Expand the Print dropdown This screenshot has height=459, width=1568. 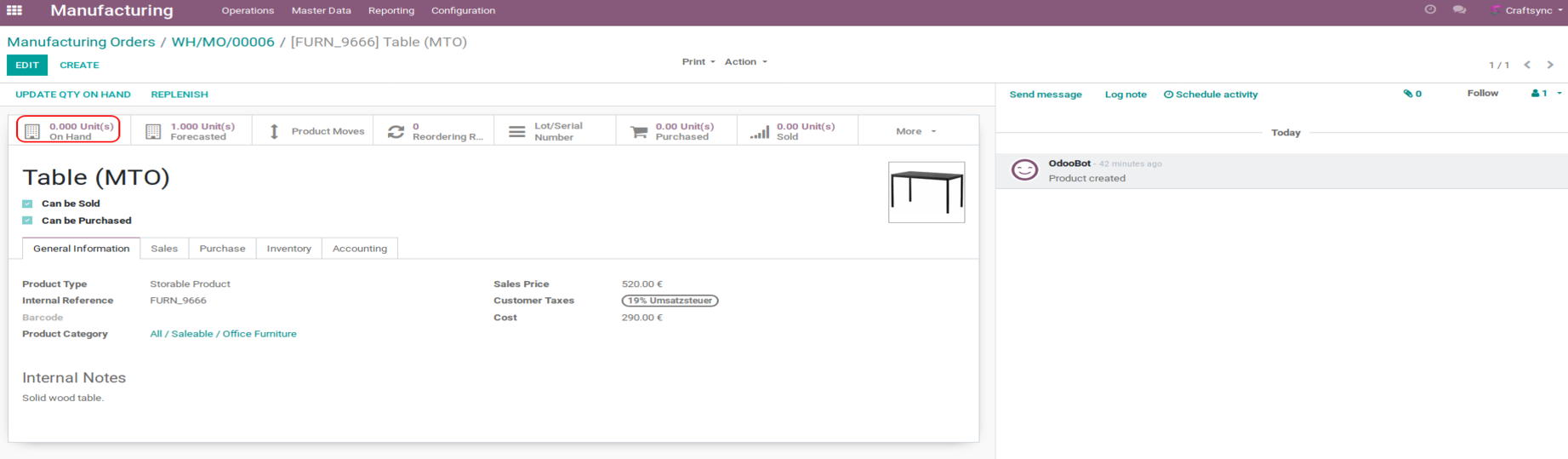[x=698, y=62]
